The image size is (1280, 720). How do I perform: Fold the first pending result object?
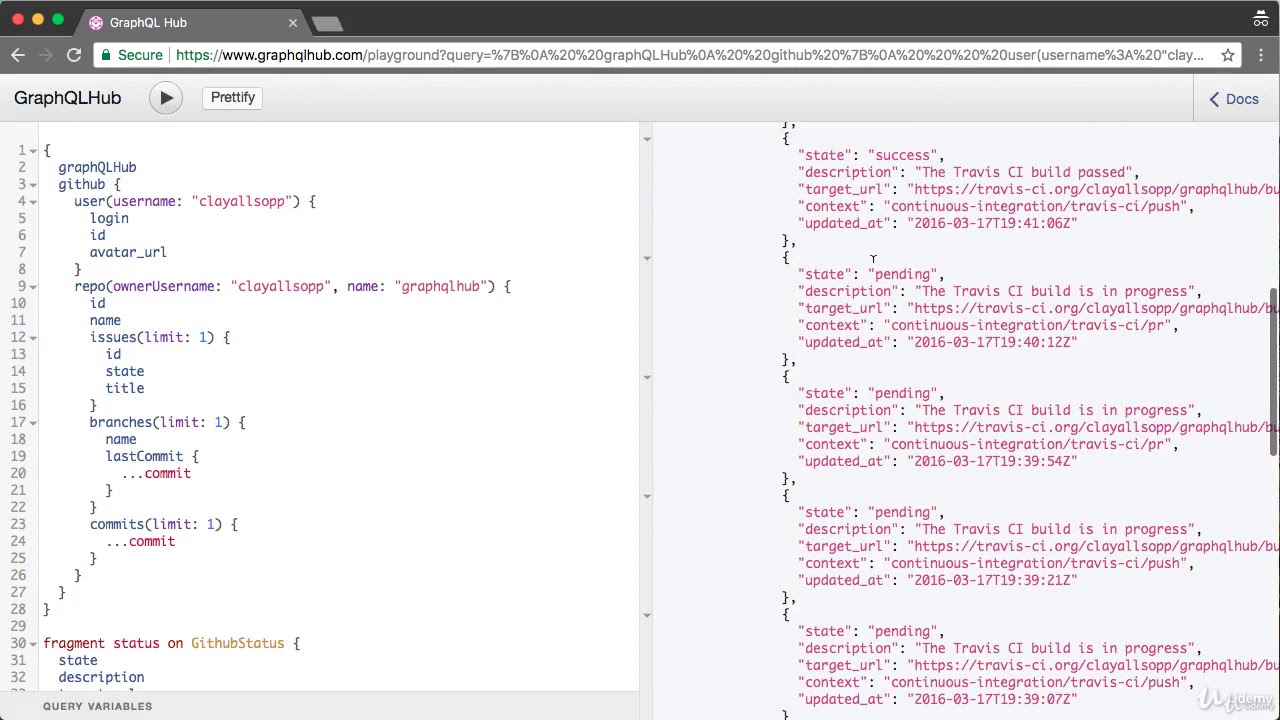[x=647, y=258]
